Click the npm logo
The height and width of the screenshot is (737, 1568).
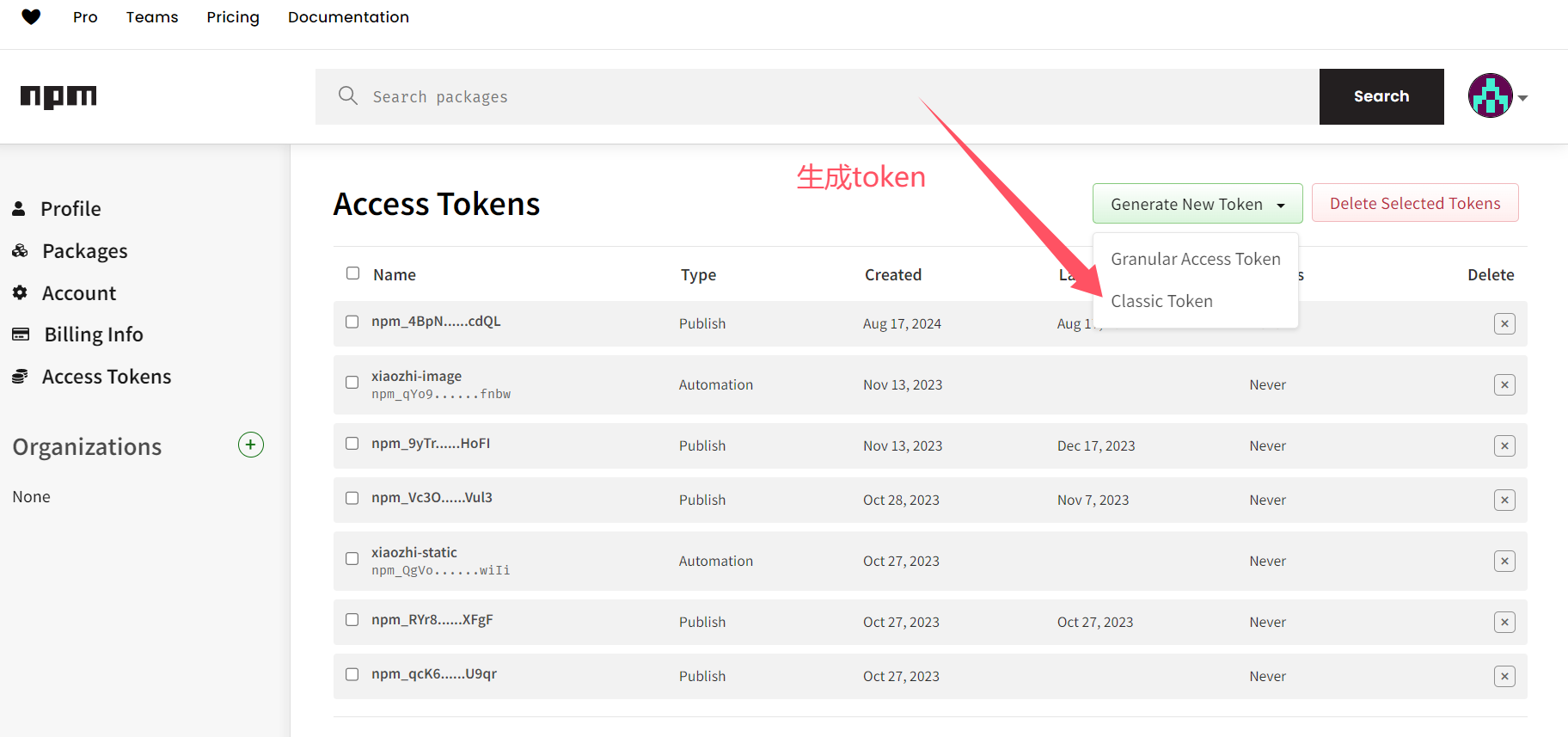tap(58, 96)
